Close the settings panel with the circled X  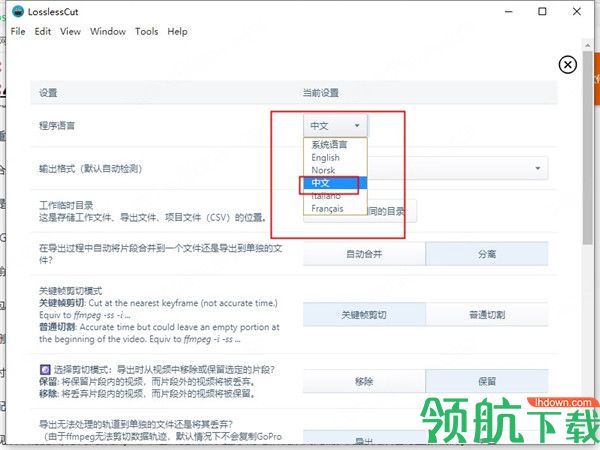[x=567, y=65]
